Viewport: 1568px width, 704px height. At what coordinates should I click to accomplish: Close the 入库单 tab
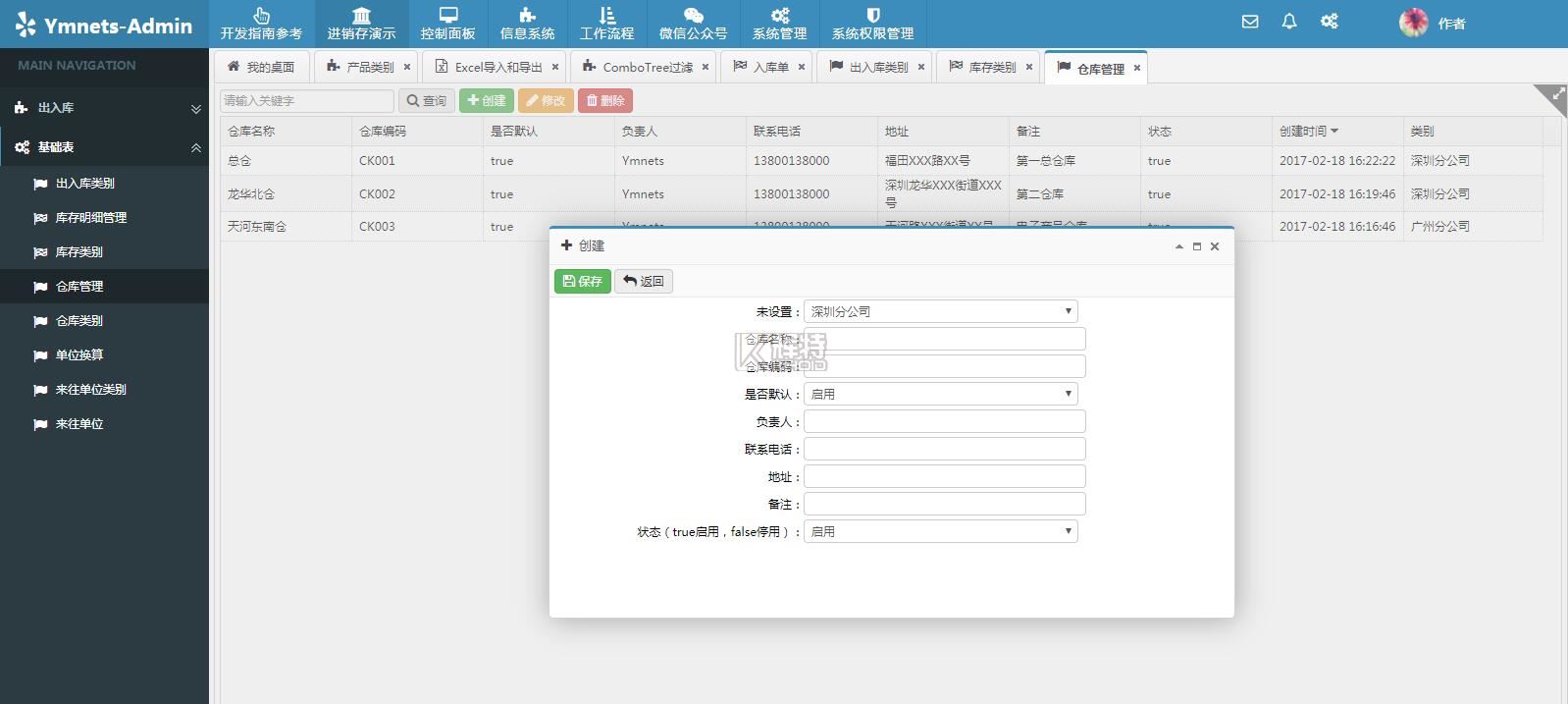click(802, 68)
